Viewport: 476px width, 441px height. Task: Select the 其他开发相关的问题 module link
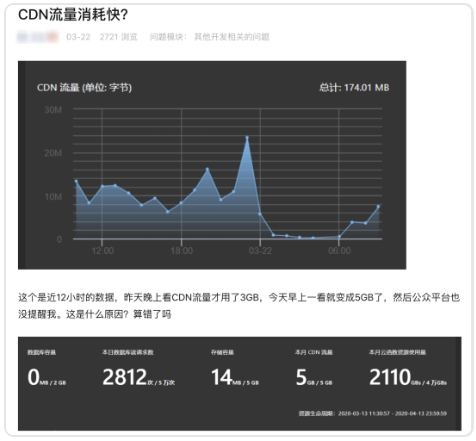[232, 37]
